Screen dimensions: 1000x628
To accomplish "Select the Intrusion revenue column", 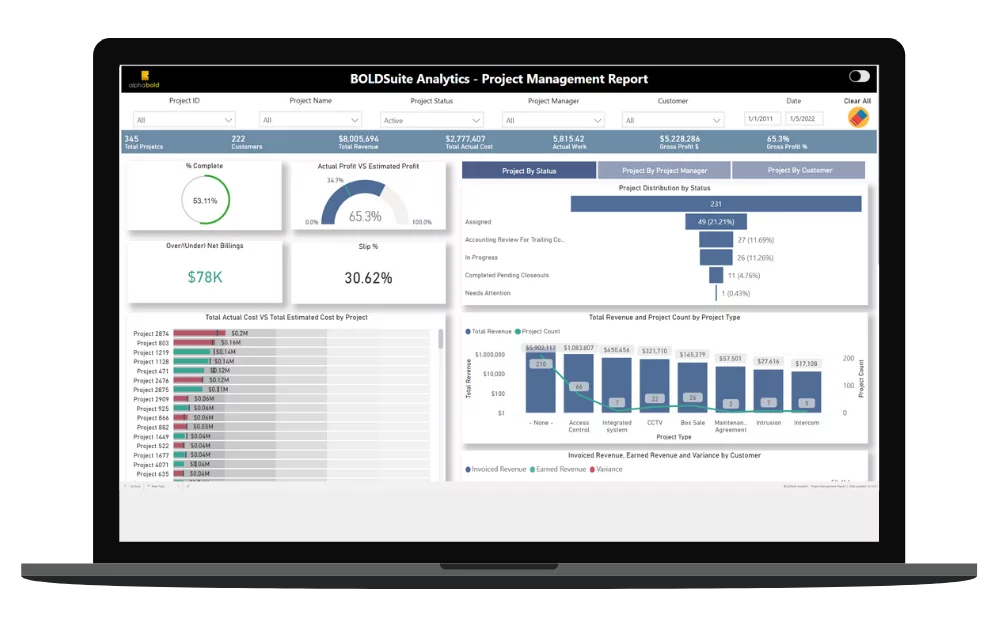I will (x=768, y=391).
